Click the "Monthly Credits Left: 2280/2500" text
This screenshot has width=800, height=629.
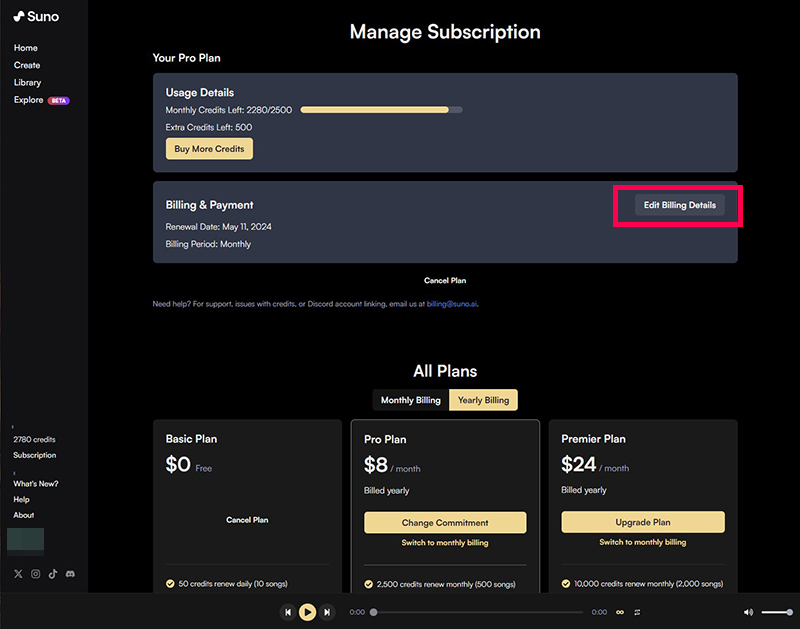coord(229,110)
